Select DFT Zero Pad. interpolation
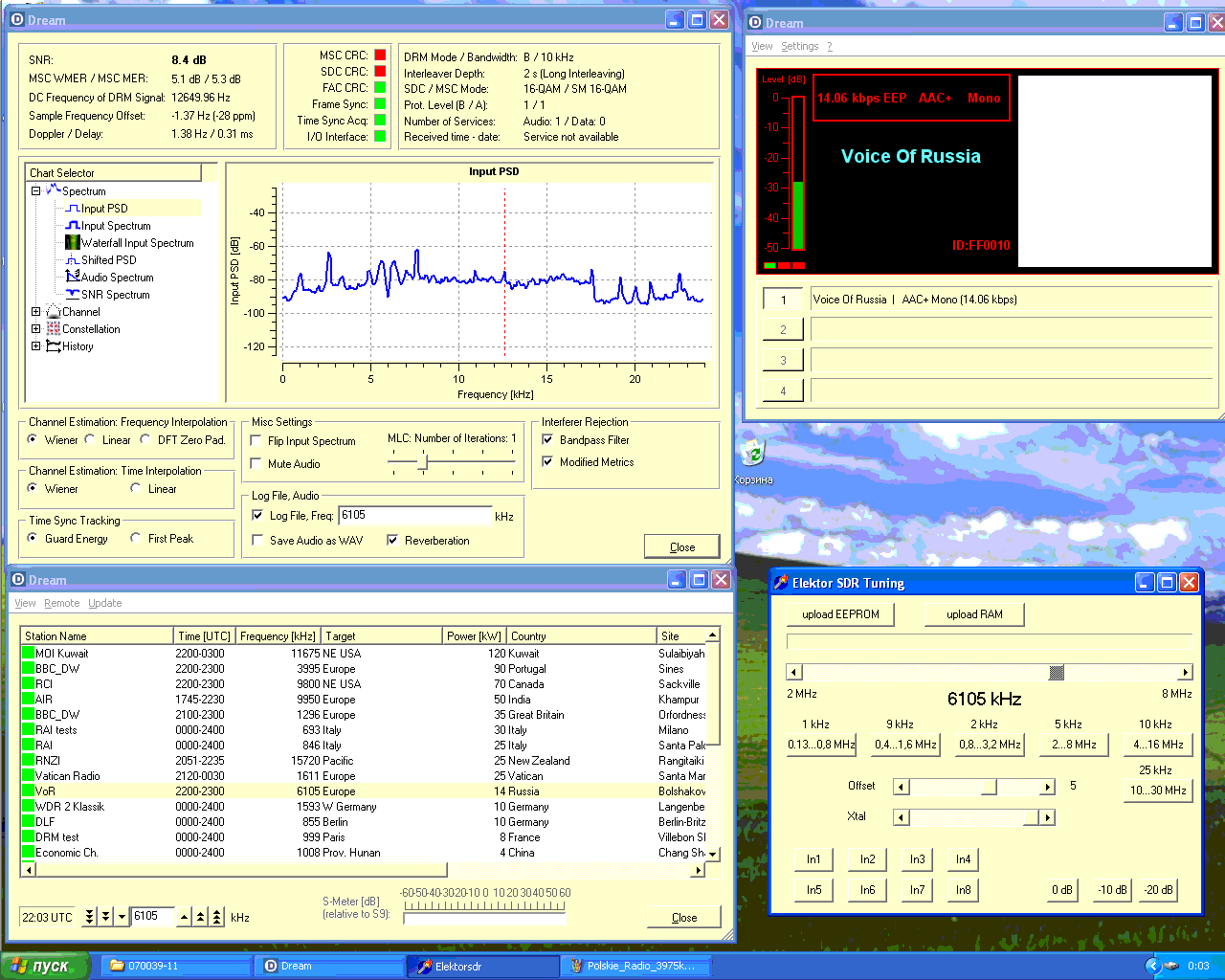 [x=145, y=439]
